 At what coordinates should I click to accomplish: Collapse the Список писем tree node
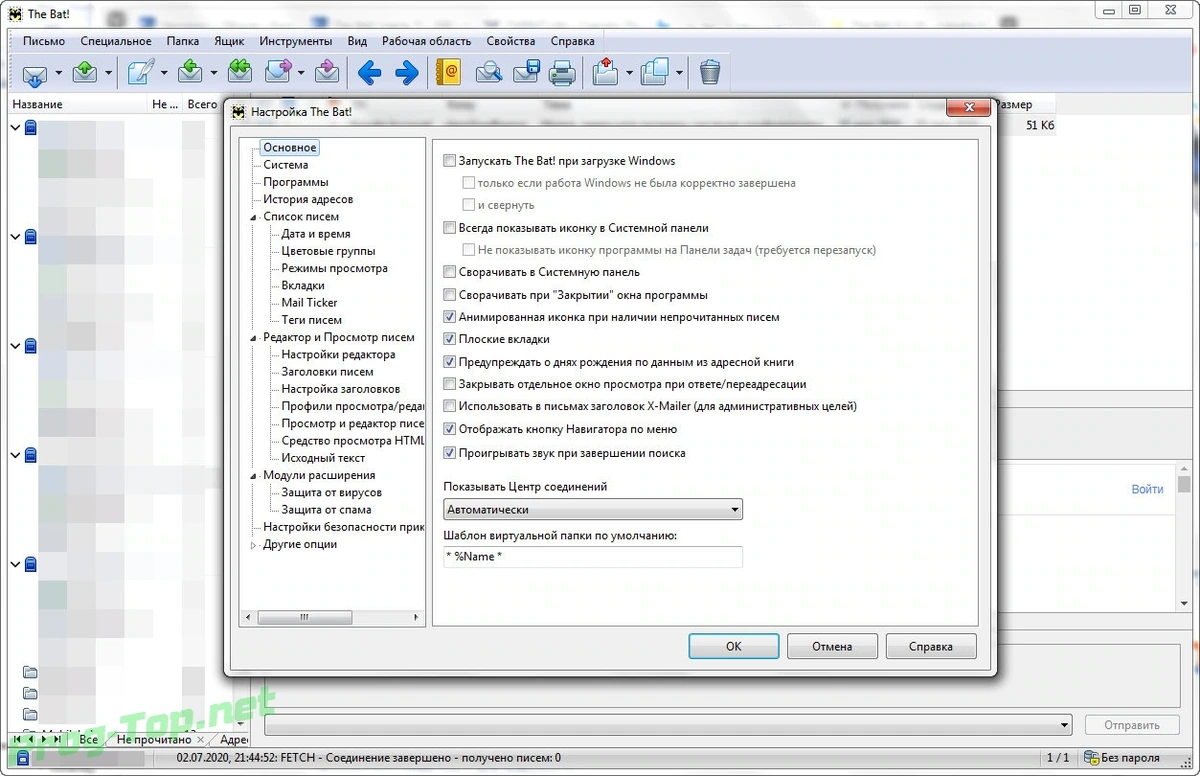254,217
